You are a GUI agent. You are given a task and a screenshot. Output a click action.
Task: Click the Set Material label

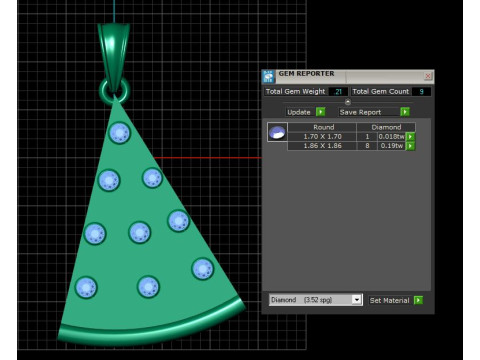(x=389, y=300)
